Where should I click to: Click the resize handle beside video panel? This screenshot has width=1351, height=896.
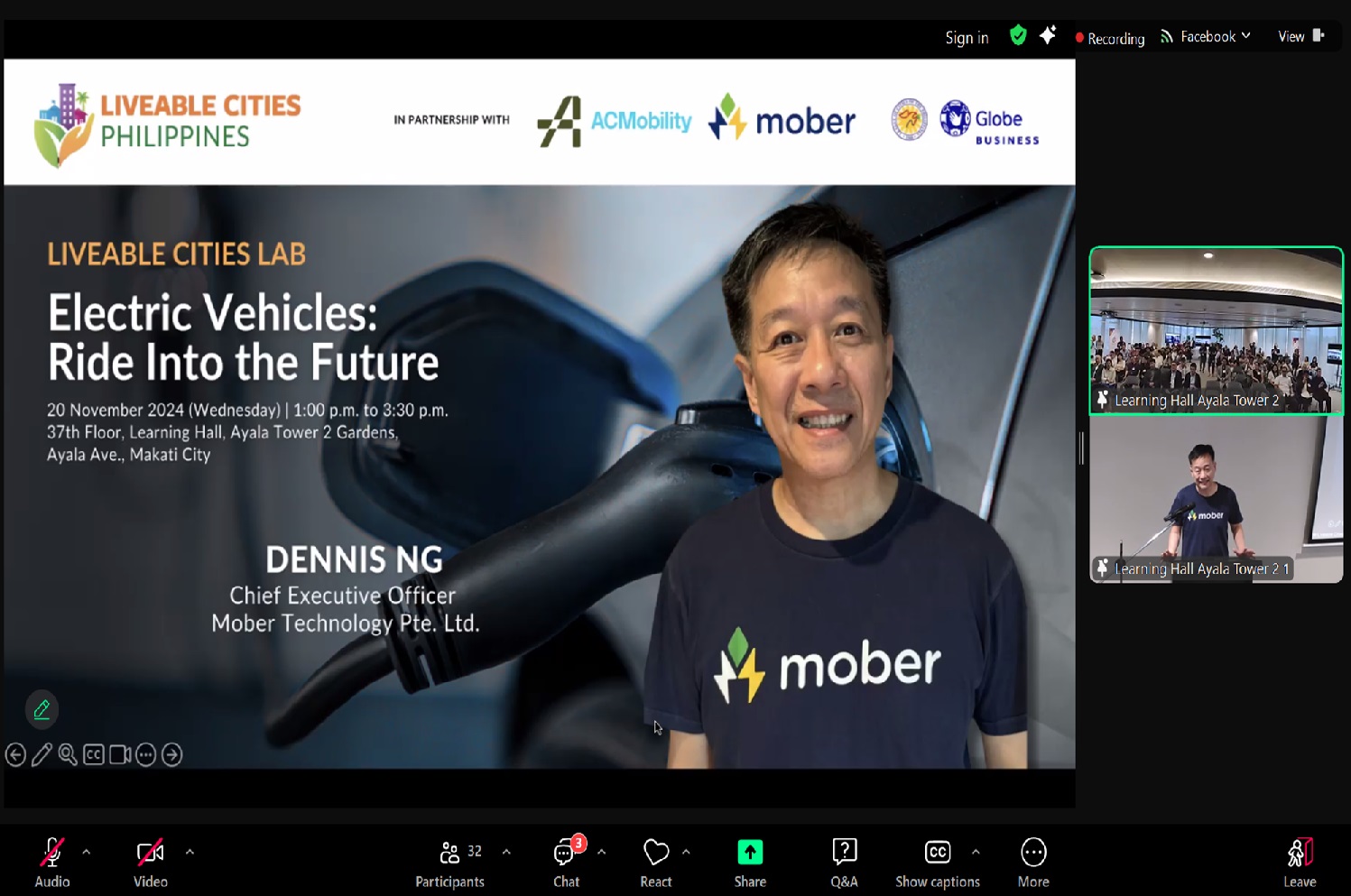(x=1081, y=448)
